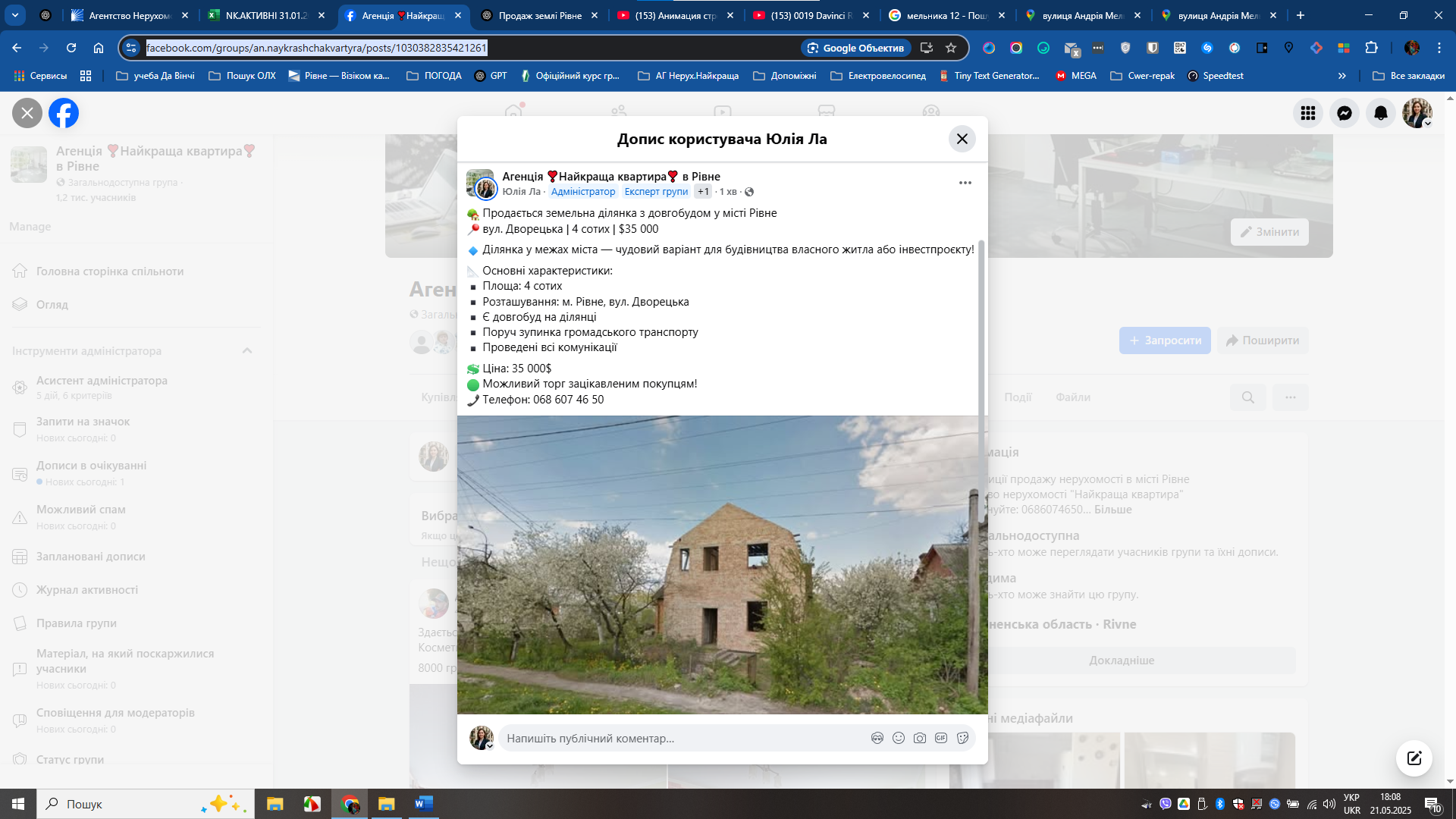The width and height of the screenshot is (1456, 819).
Task: Collapse Інструменти адміністратора section
Action: [x=247, y=350]
